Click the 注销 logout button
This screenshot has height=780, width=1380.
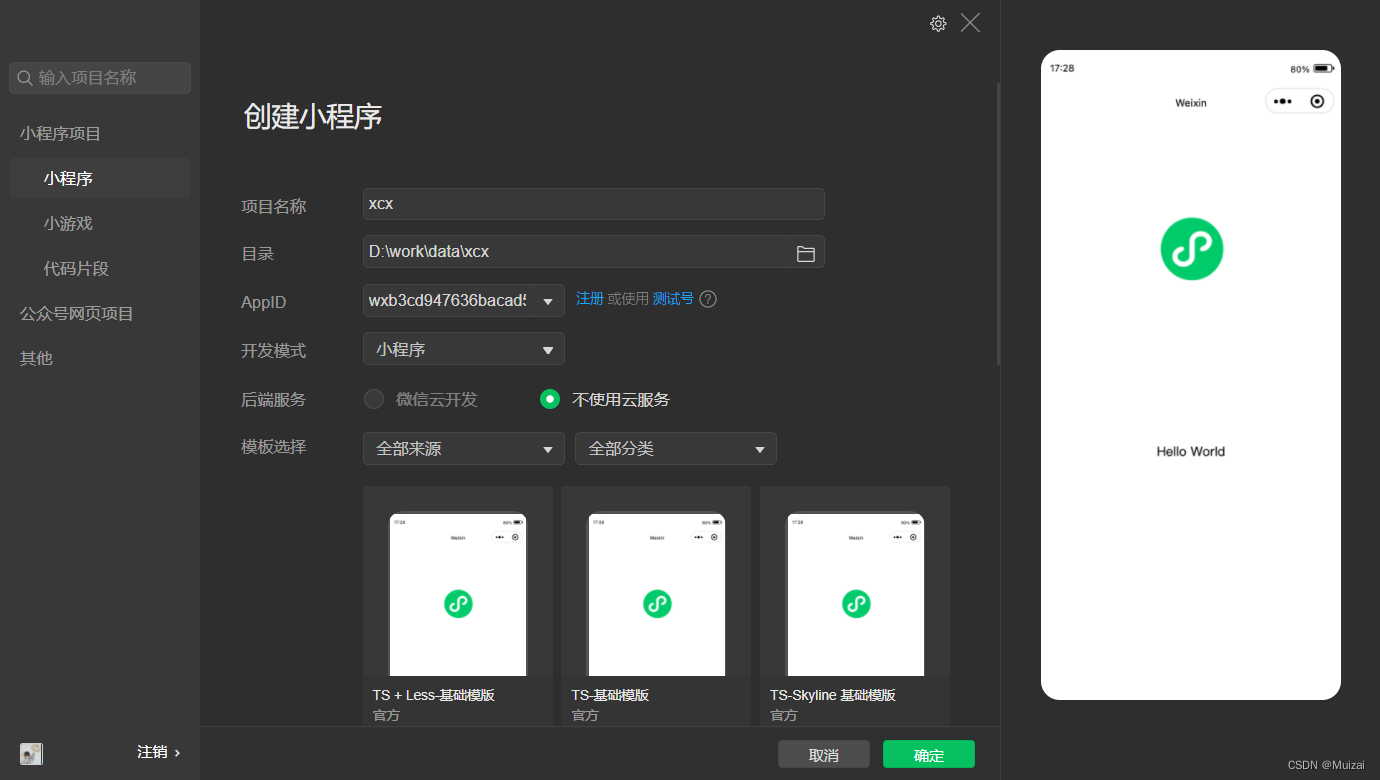[152, 752]
